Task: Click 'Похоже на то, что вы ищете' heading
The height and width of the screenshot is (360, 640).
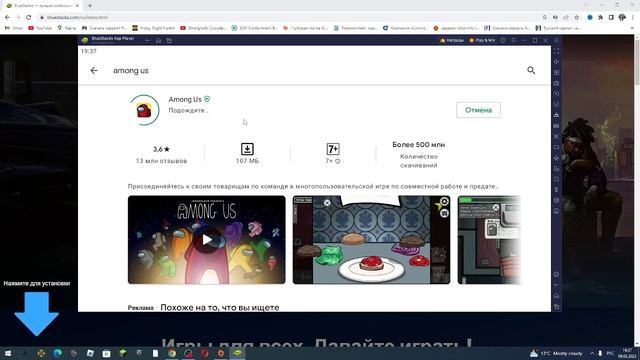Action: click(x=220, y=307)
